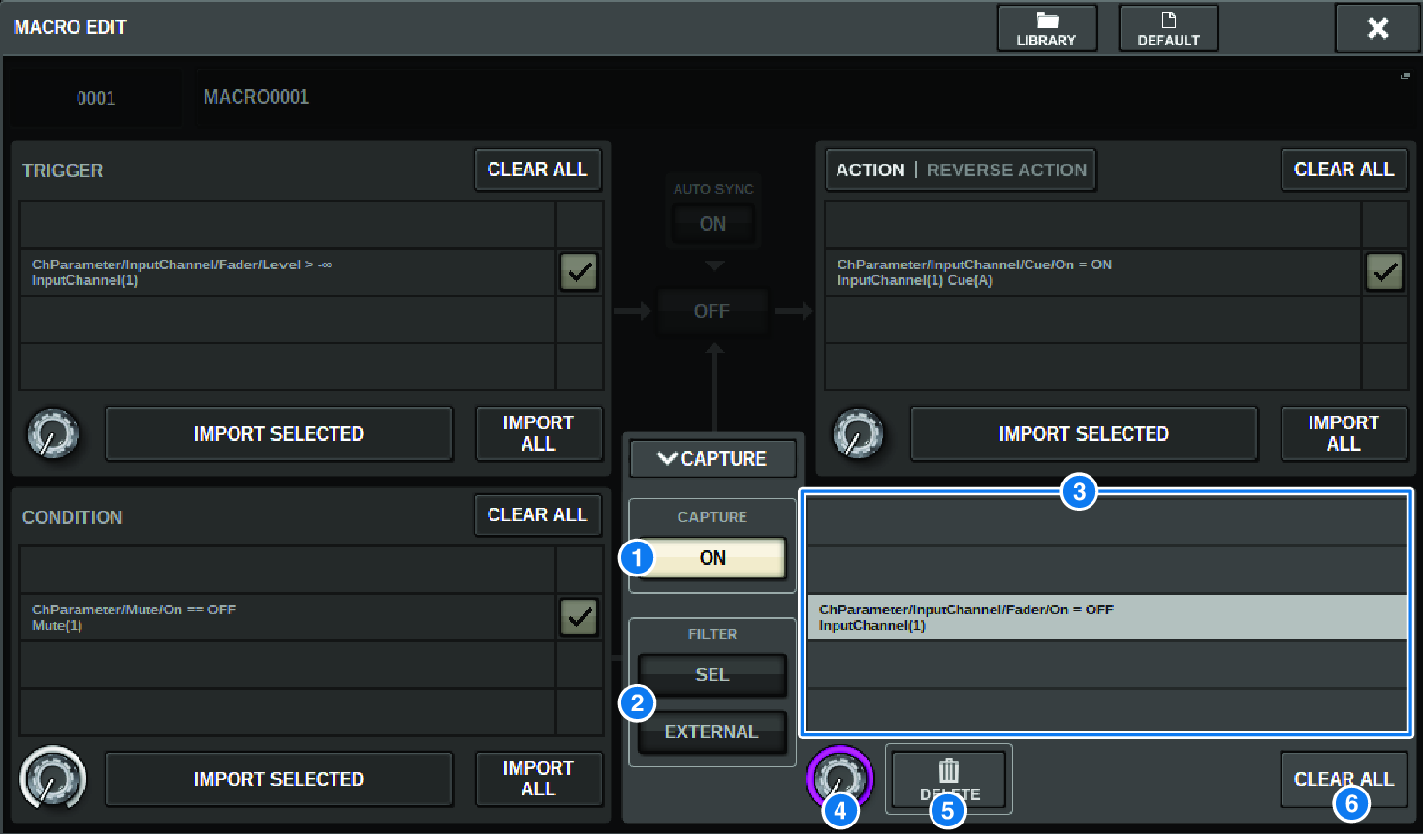
Task: Select the Trigger list knob
Action: [x=53, y=433]
